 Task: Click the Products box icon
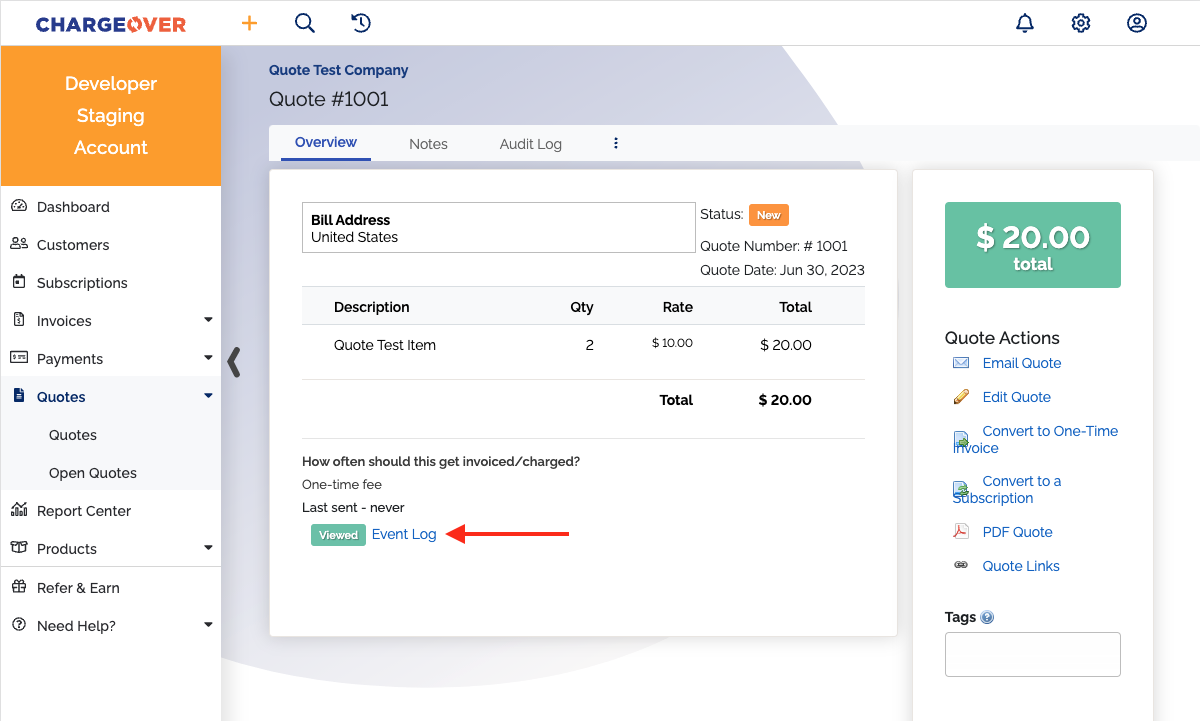19,548
